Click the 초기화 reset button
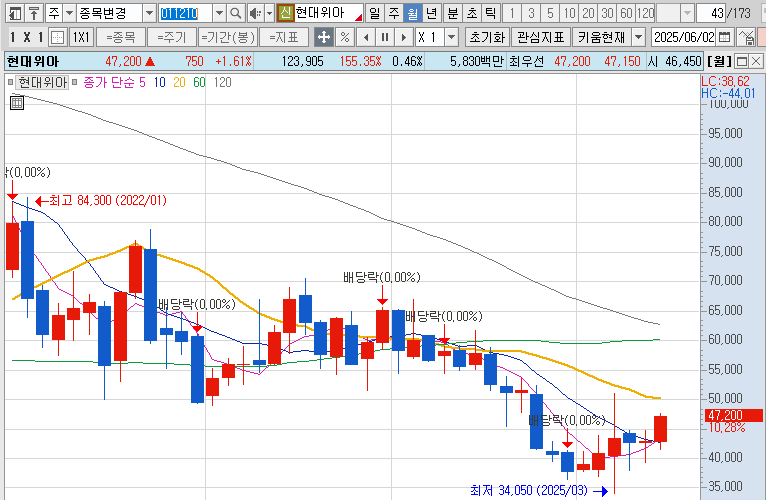The height and width of the screenshot is (500, 766). coord(487,37)
